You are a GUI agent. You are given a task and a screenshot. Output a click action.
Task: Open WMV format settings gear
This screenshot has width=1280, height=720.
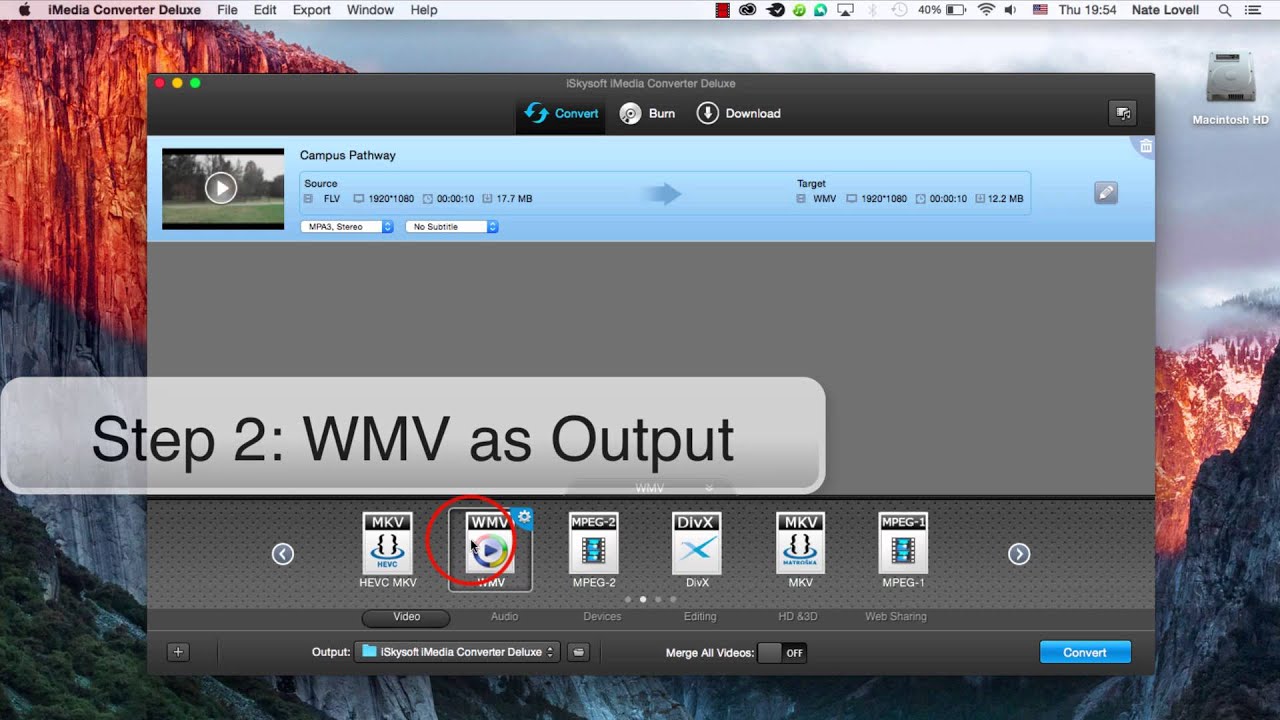[x=523, y=518]
